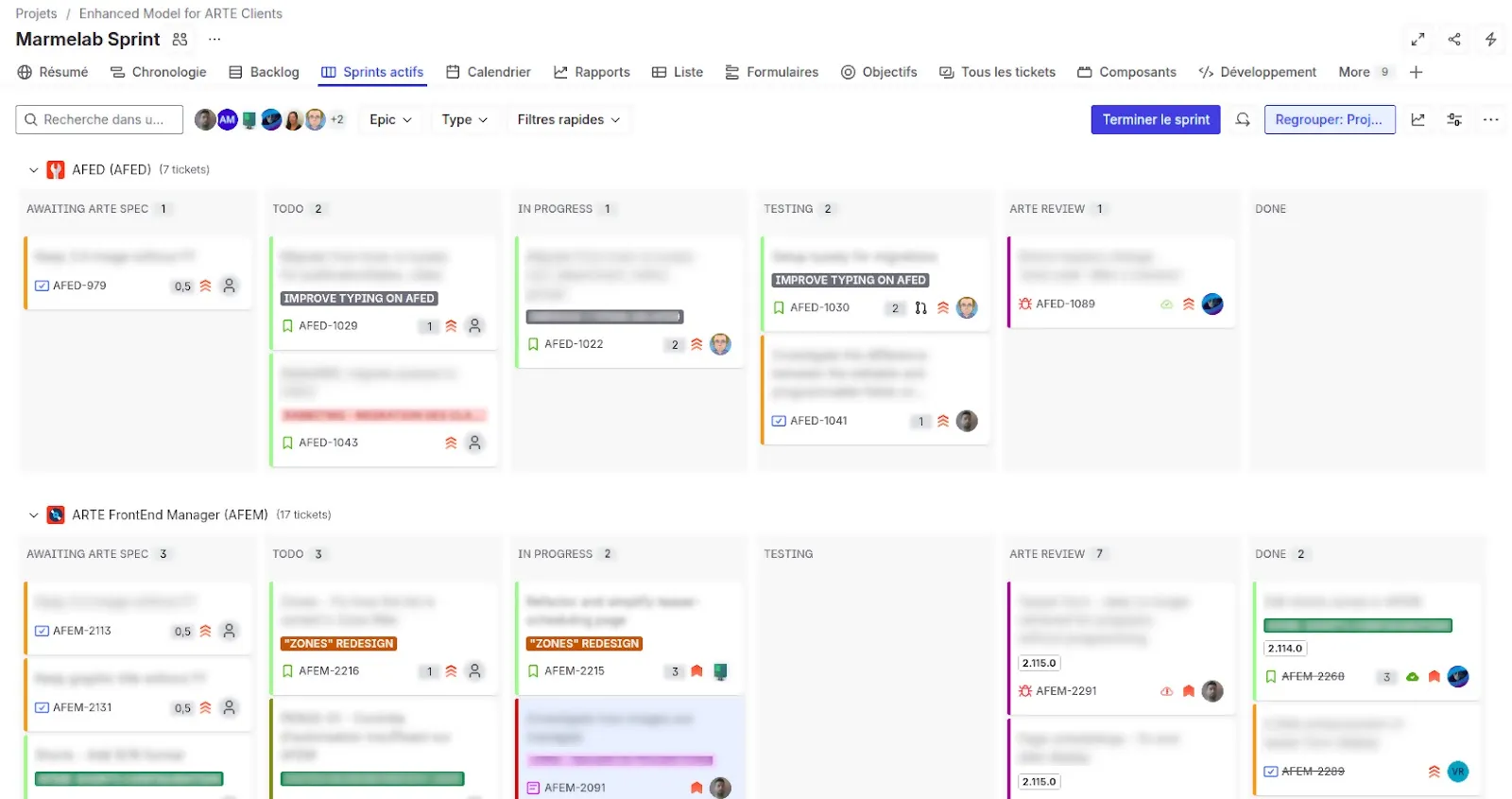Open ticket AFED-1043
Screen dimensions: 1512x799
coord(329,443)
